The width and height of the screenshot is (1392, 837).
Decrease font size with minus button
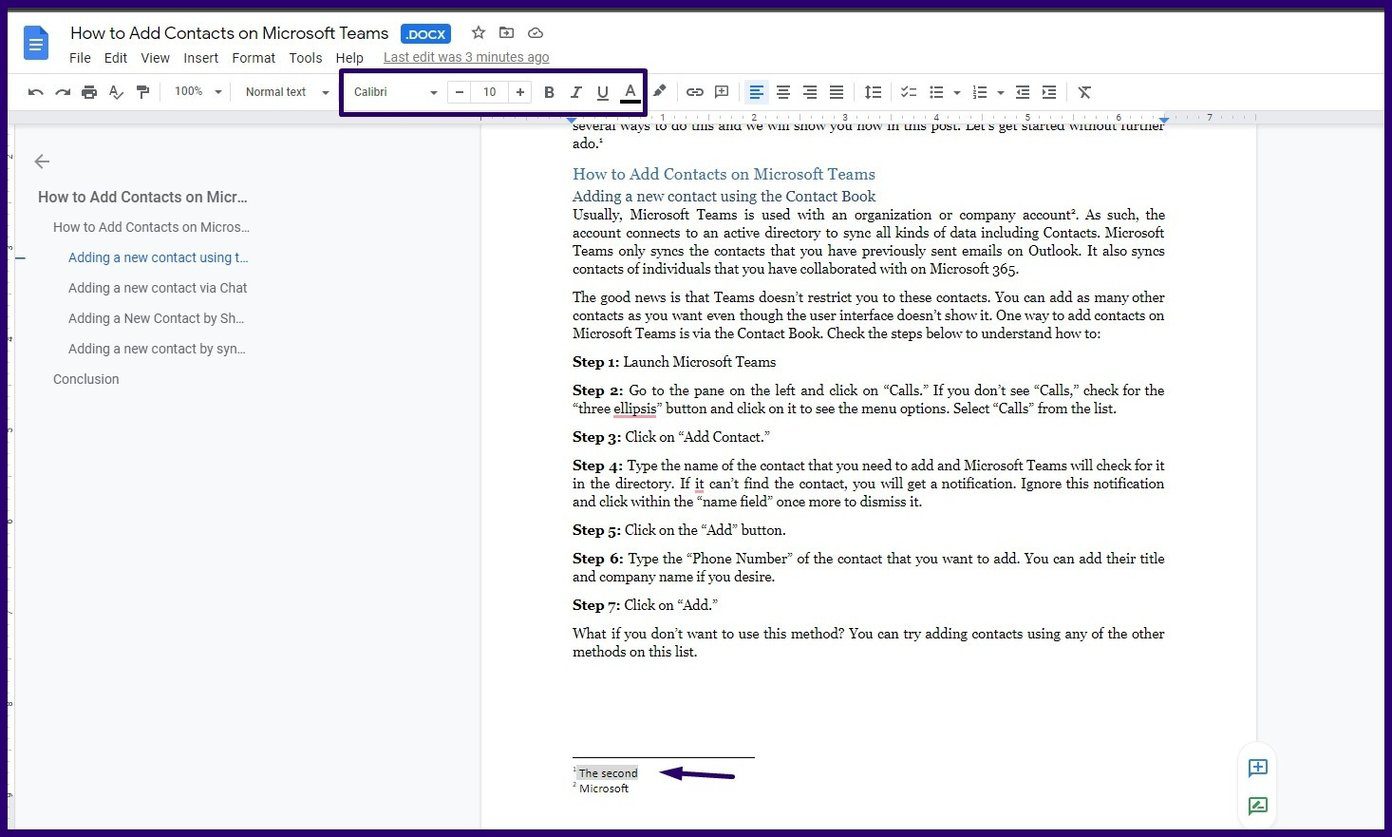459,92
